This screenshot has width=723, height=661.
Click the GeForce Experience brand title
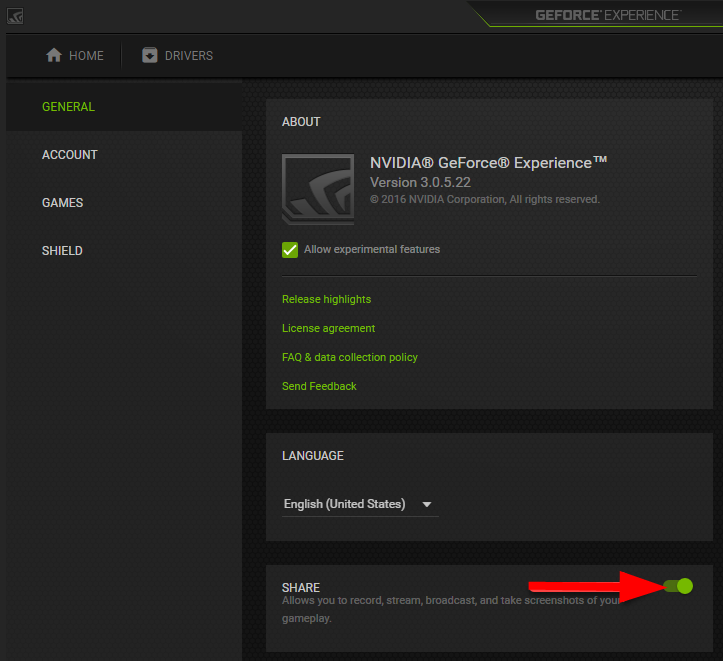(x=607, y=15)
